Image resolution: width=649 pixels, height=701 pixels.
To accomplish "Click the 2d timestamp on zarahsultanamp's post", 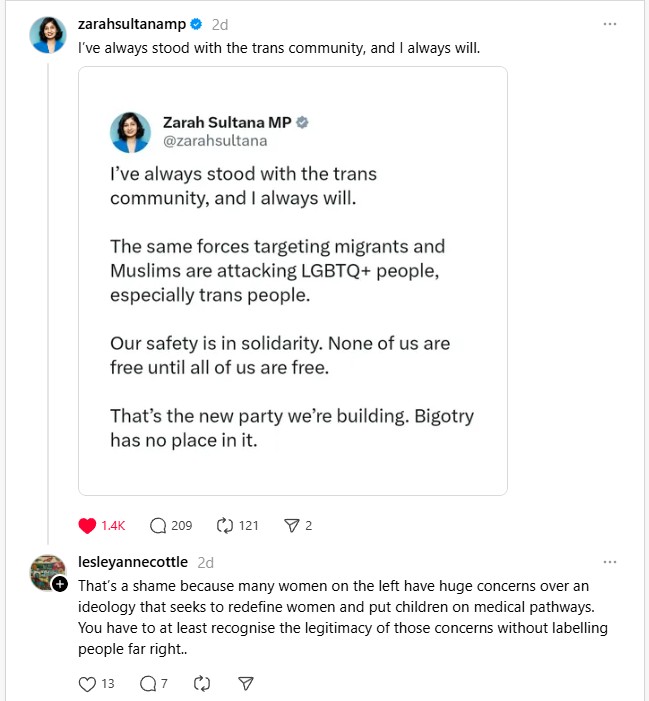I will [220, 24].
